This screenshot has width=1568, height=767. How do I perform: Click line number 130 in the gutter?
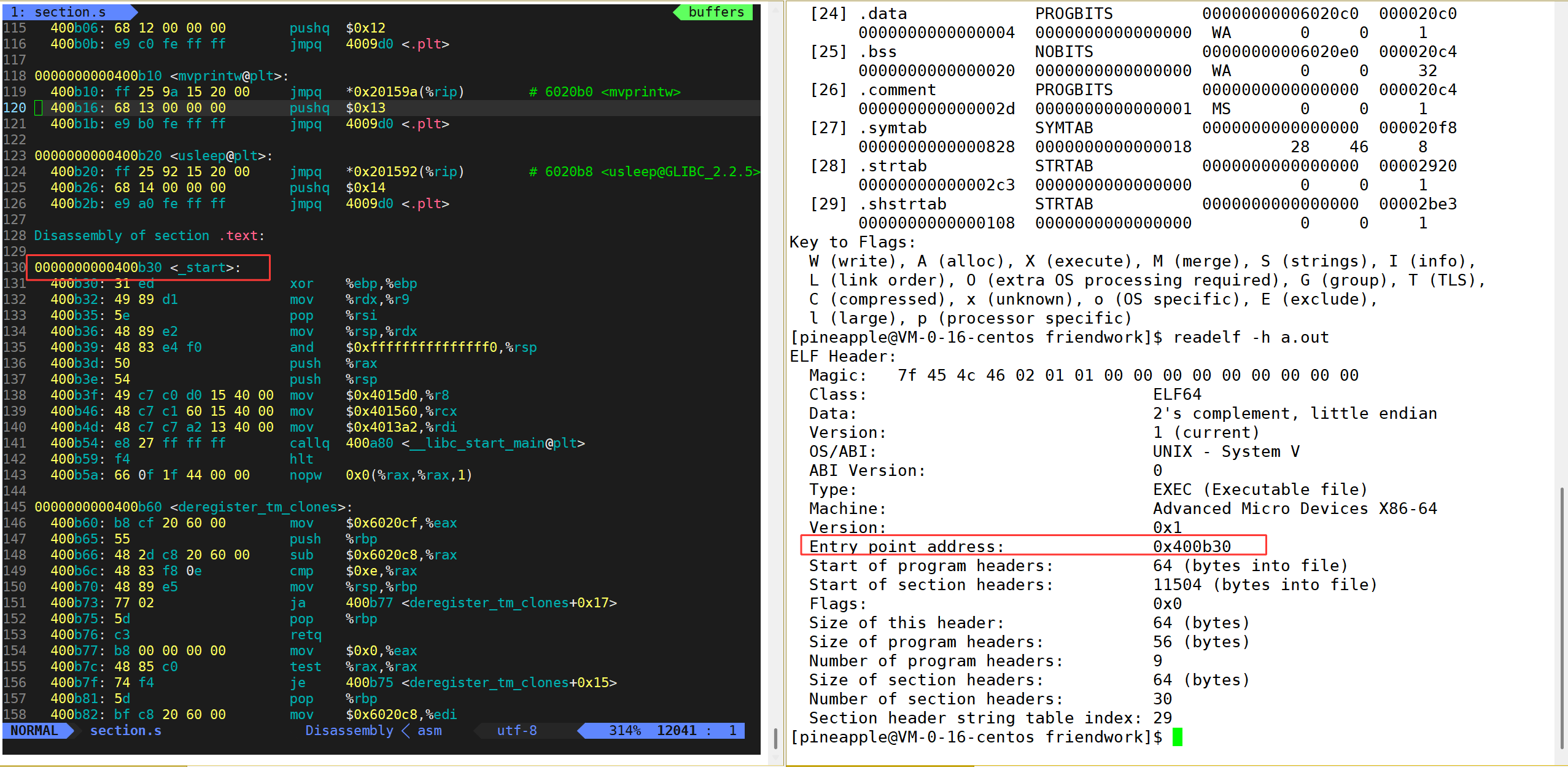pyautogui.click(x=15, y=267)
